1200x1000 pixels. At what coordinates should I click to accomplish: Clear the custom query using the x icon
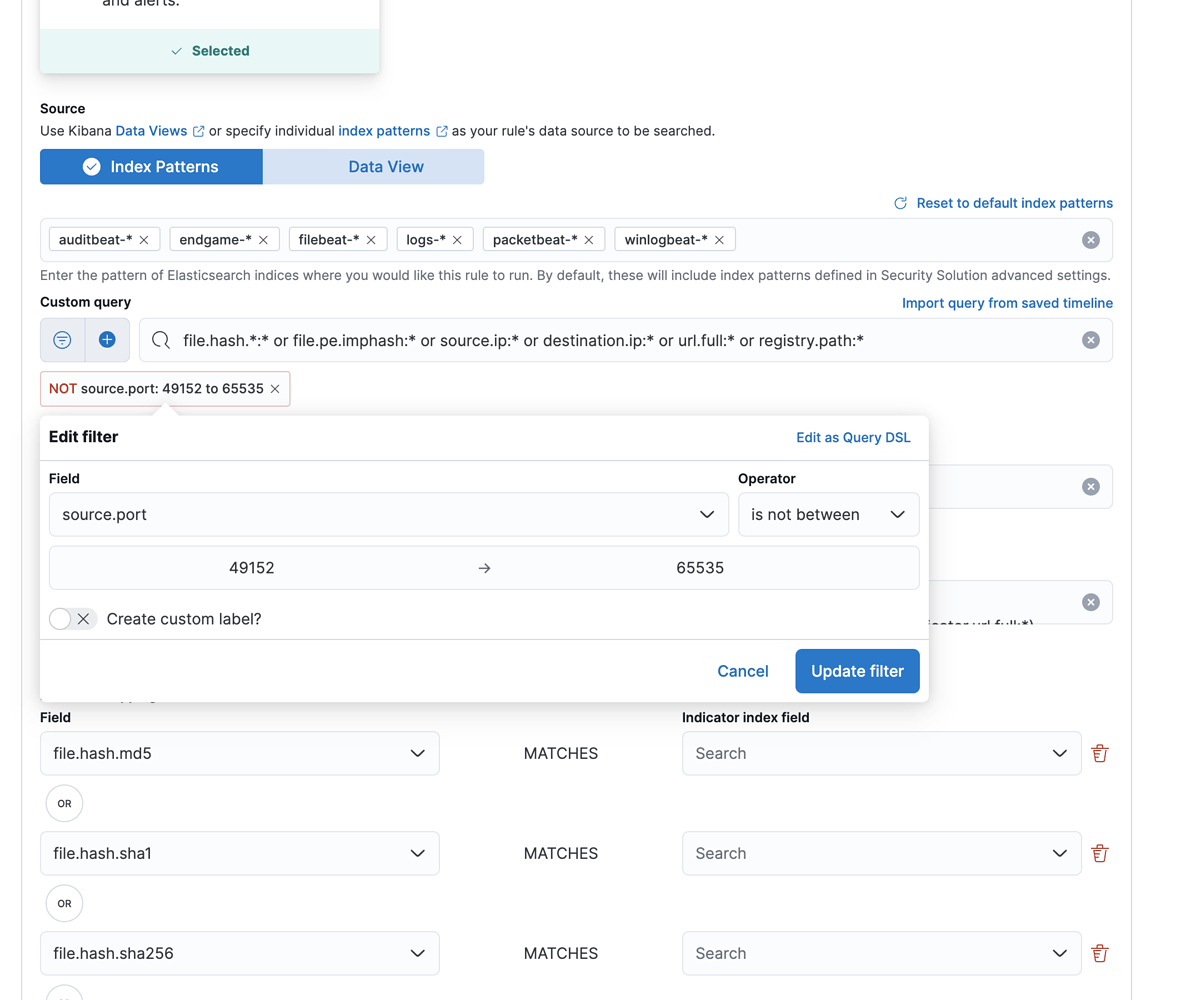click(1090, 340)
